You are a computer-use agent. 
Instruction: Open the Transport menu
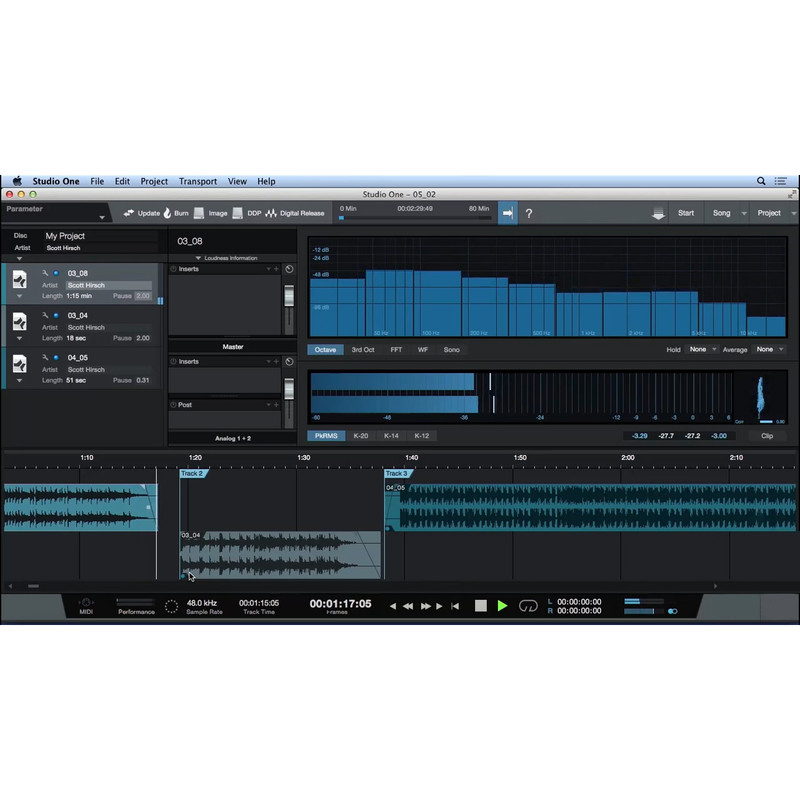coord(198,181)
